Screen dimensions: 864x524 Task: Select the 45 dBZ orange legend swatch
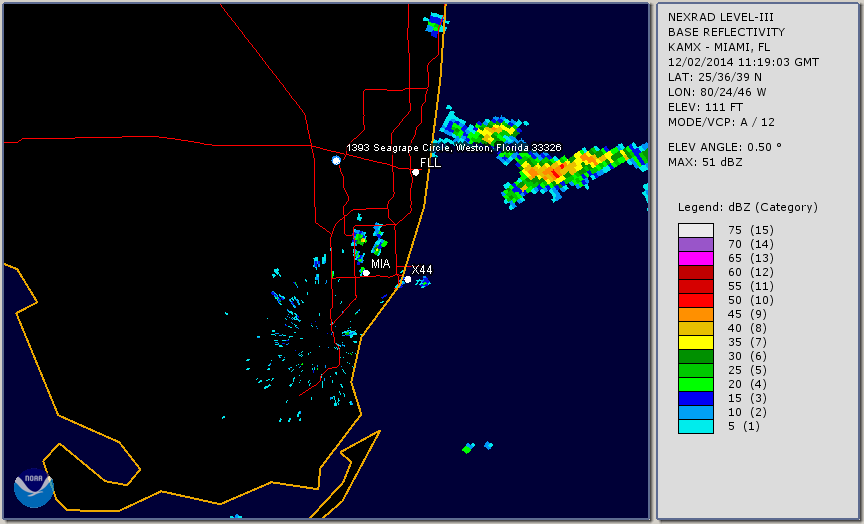coord(696,315)
